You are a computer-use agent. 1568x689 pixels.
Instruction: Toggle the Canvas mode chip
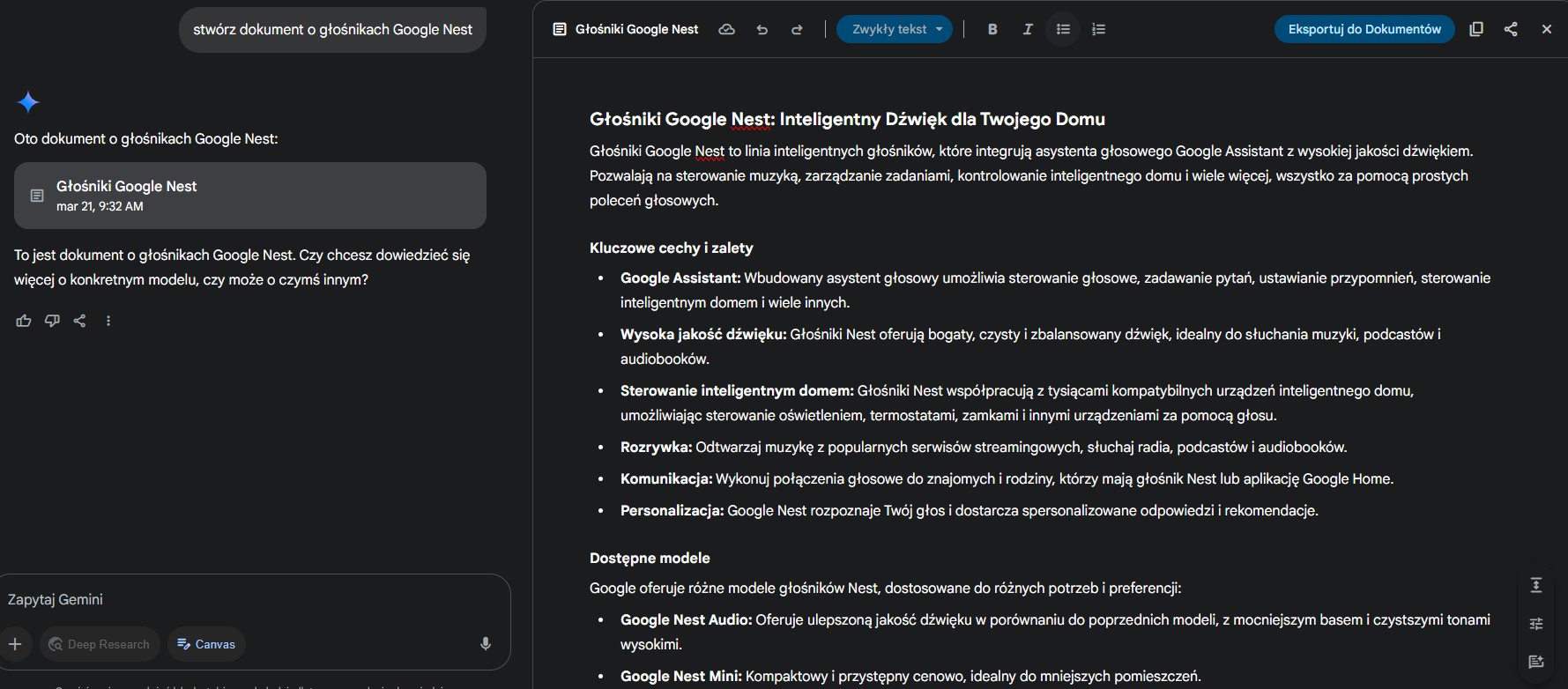pos(206,644)
